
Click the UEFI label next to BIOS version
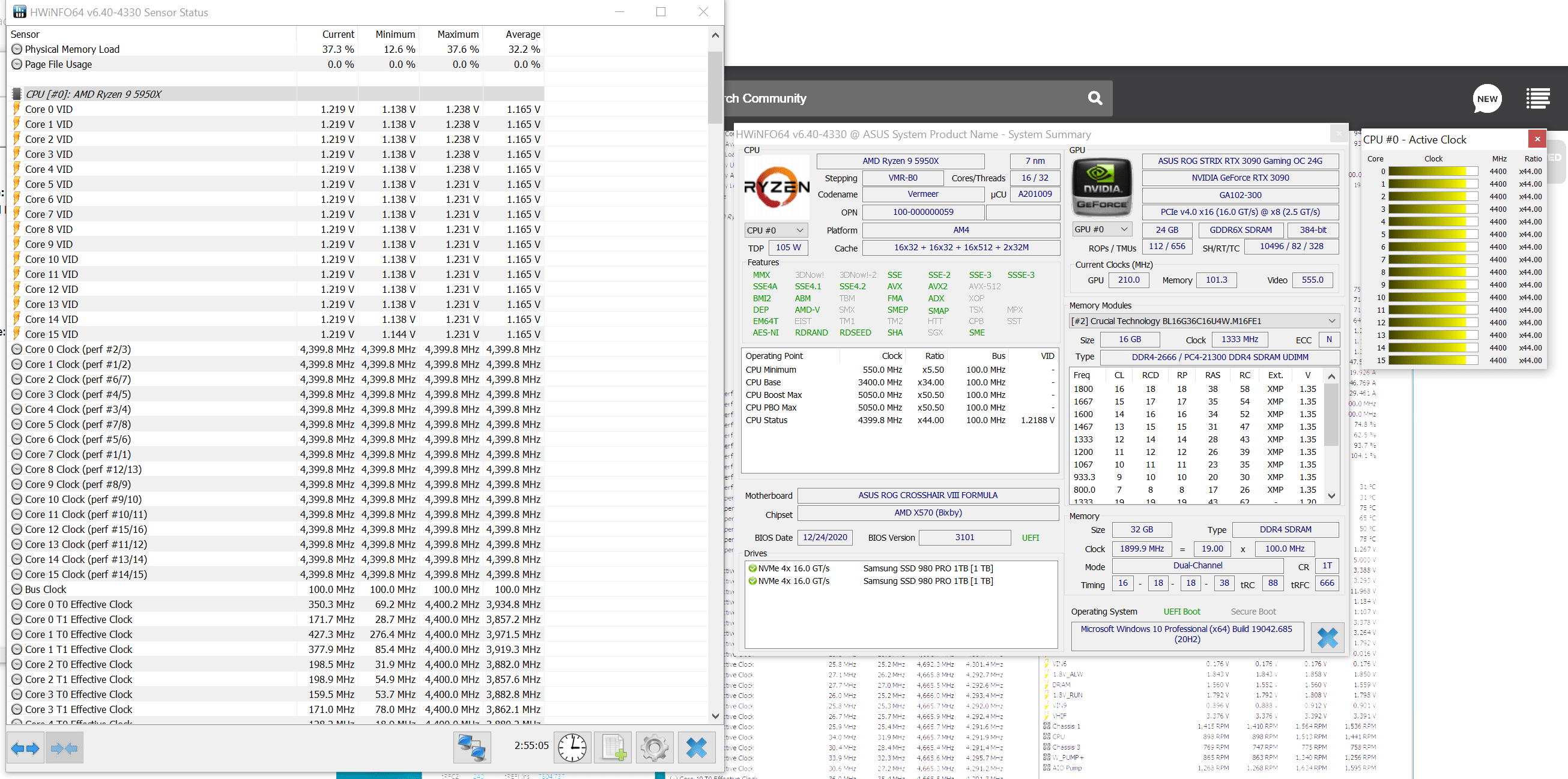1031,538
